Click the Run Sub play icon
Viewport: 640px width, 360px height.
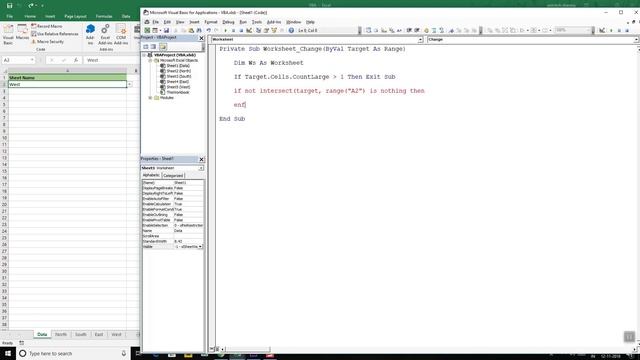(x=225, y=31)
